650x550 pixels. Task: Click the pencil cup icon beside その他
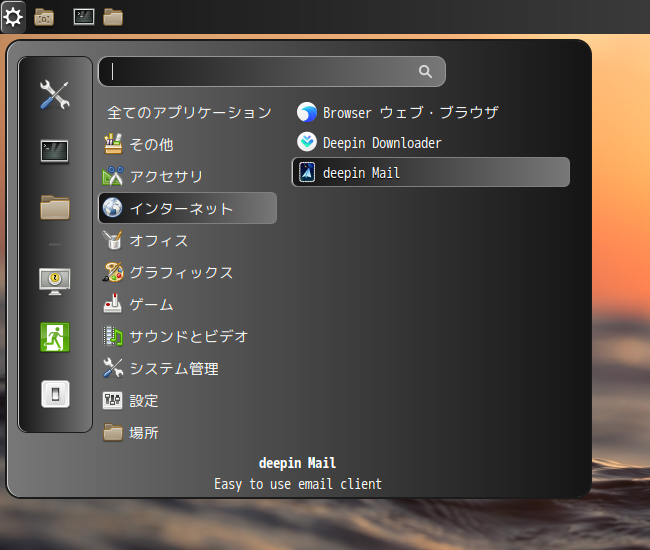113,143
